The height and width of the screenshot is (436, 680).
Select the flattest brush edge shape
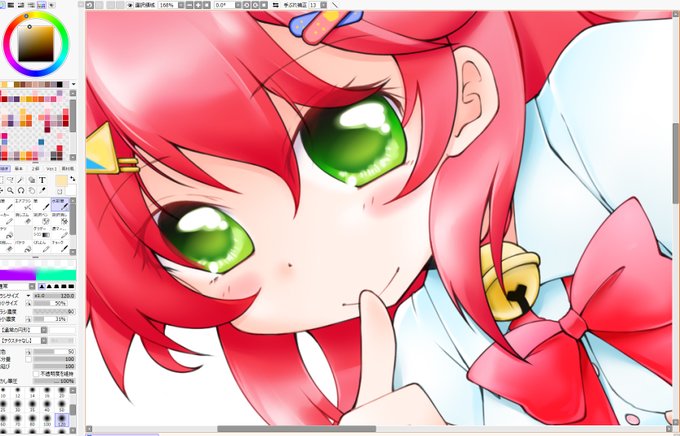[x=72, y=286]
